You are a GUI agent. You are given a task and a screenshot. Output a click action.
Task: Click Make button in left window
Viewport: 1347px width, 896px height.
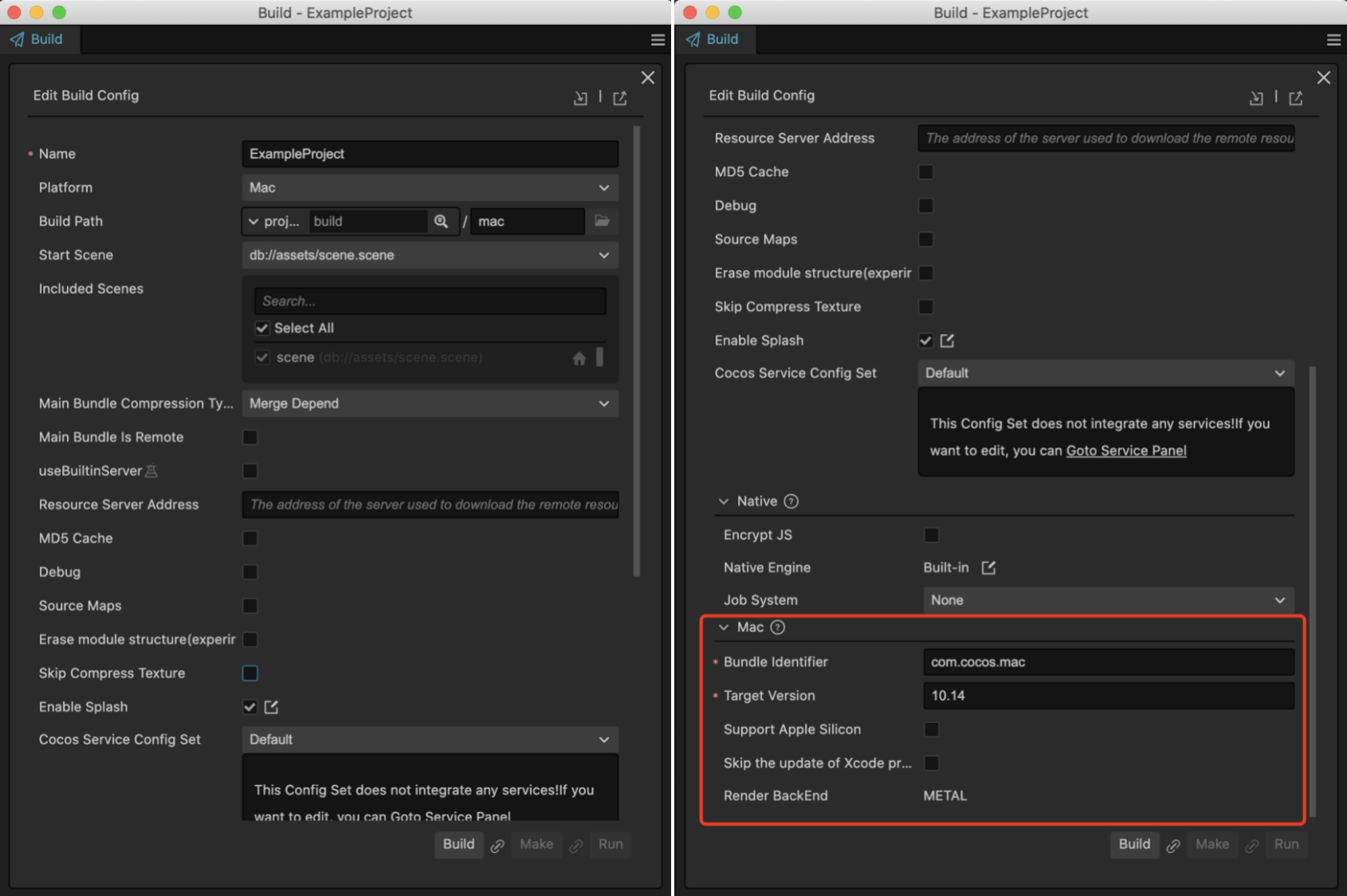pyautogui.click(x=536, y=844)
